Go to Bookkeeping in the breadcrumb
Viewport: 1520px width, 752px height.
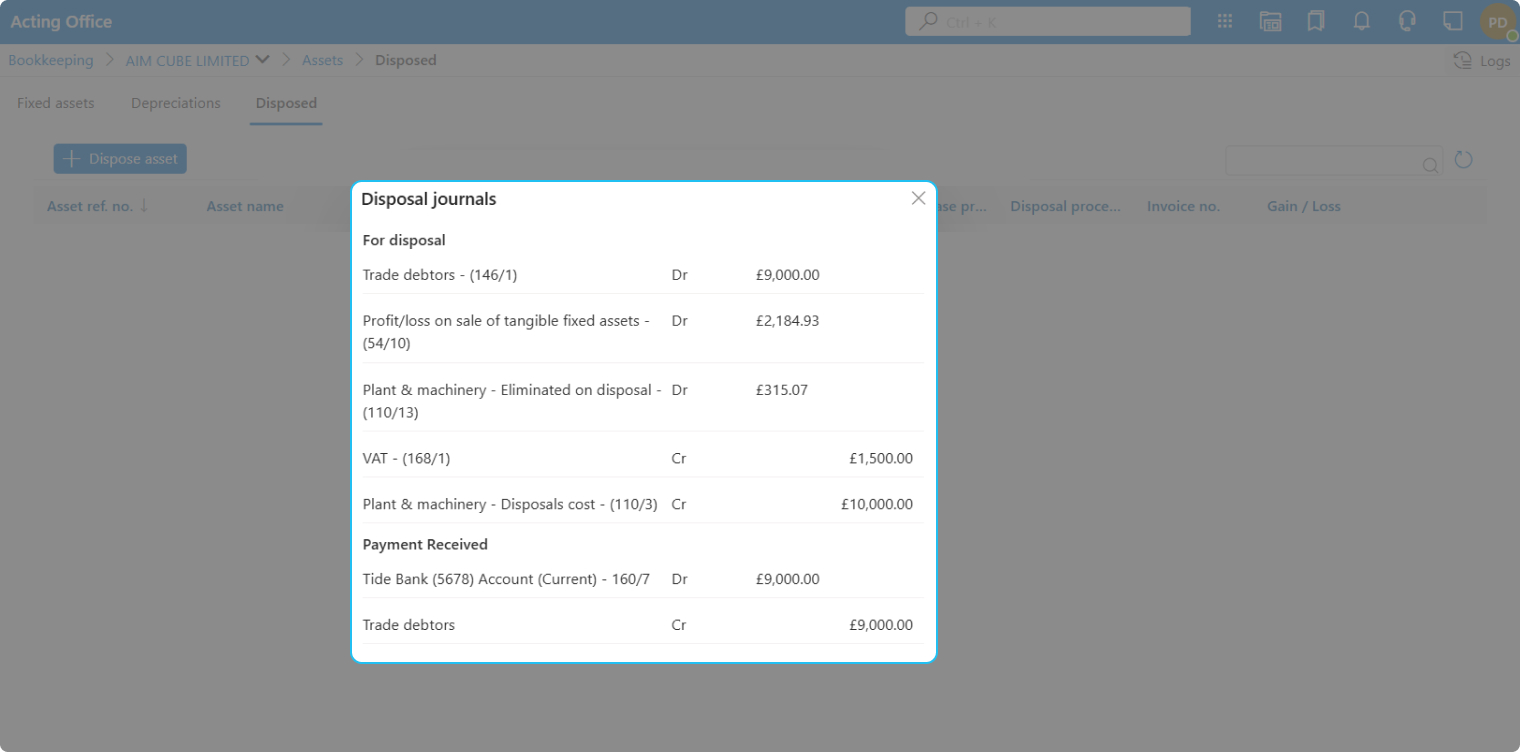51,60
